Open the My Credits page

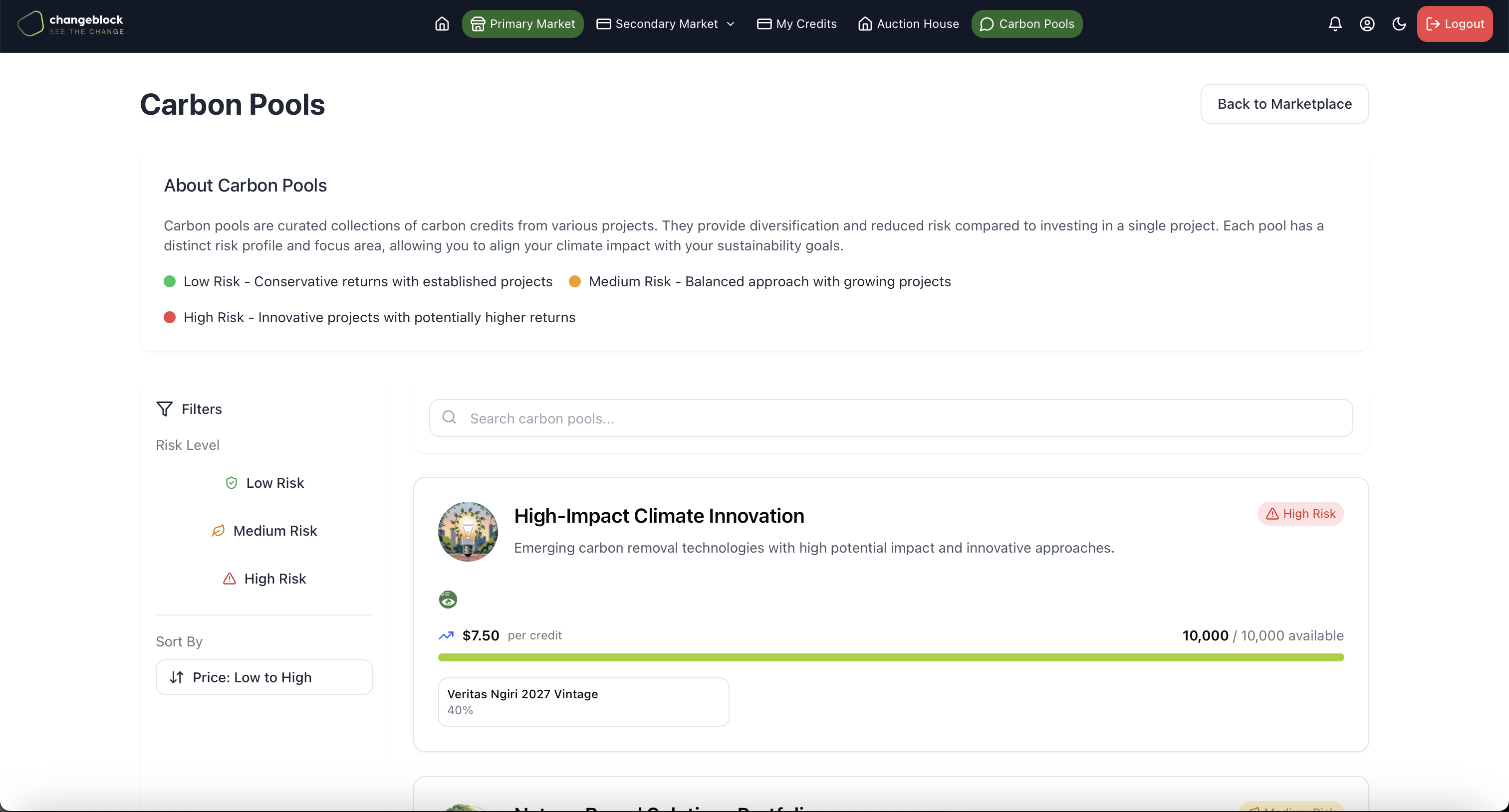point(797,24)
